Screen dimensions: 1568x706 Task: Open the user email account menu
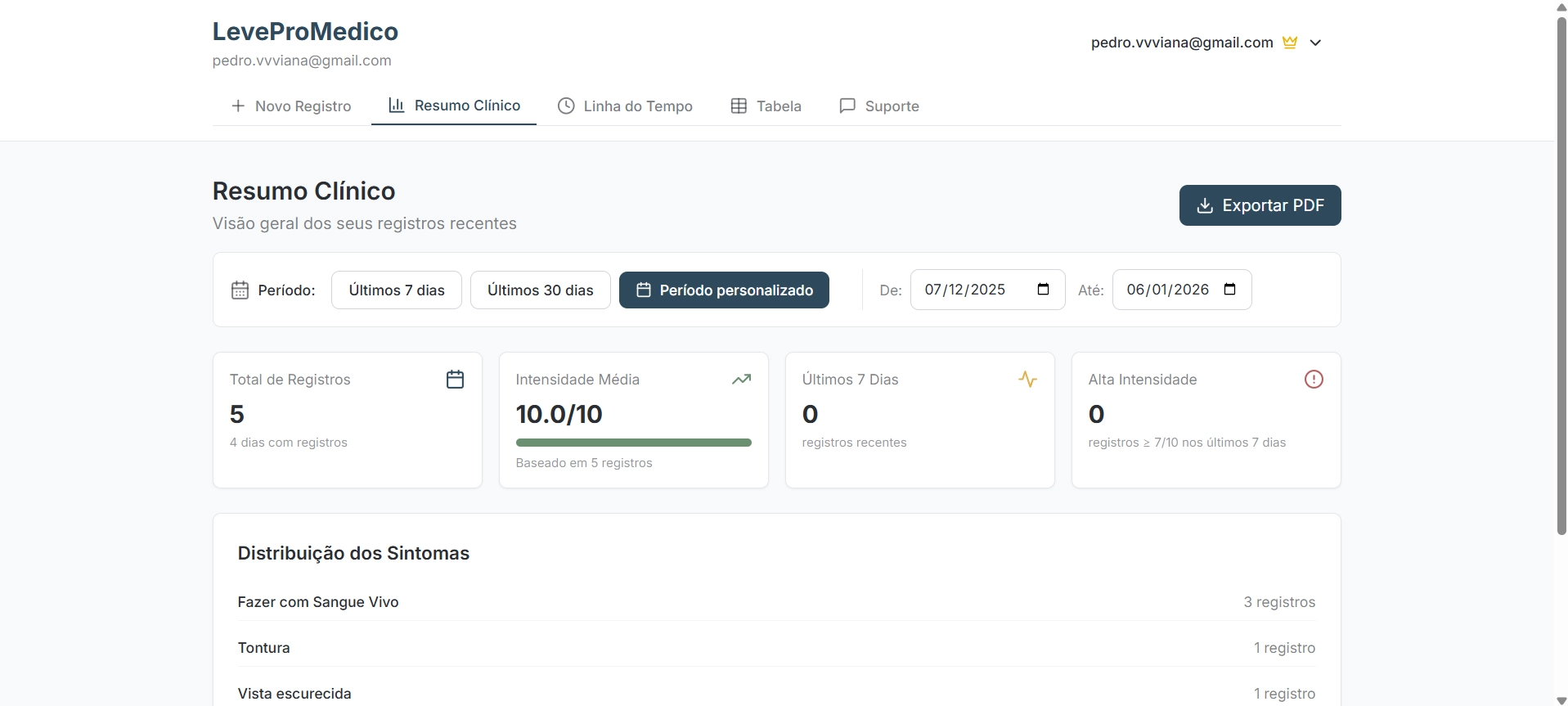pyautogui.click(x=1181, y=43)
